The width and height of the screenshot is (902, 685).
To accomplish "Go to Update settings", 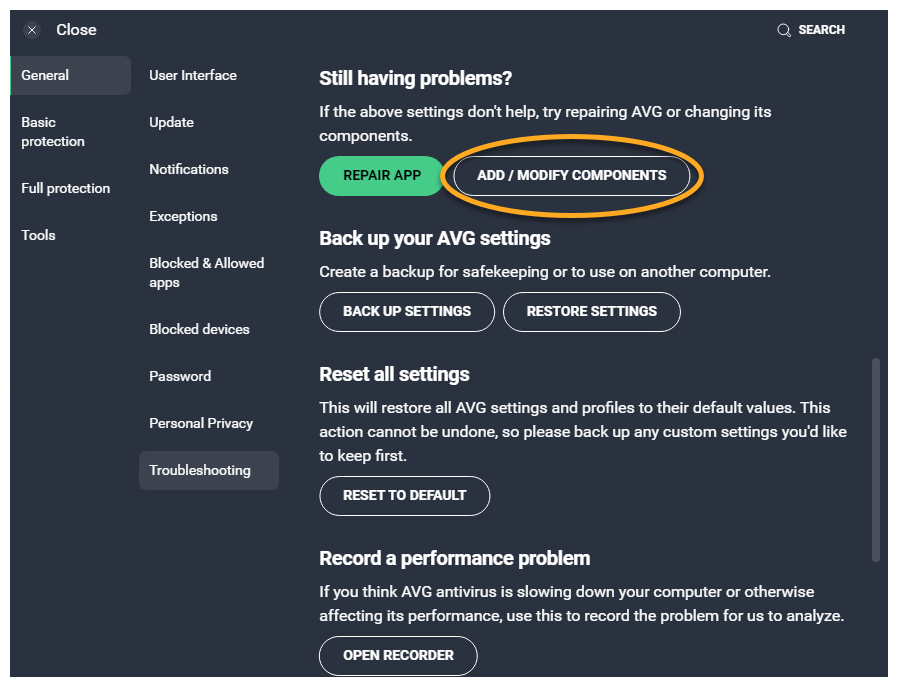I will pos(172,122).
